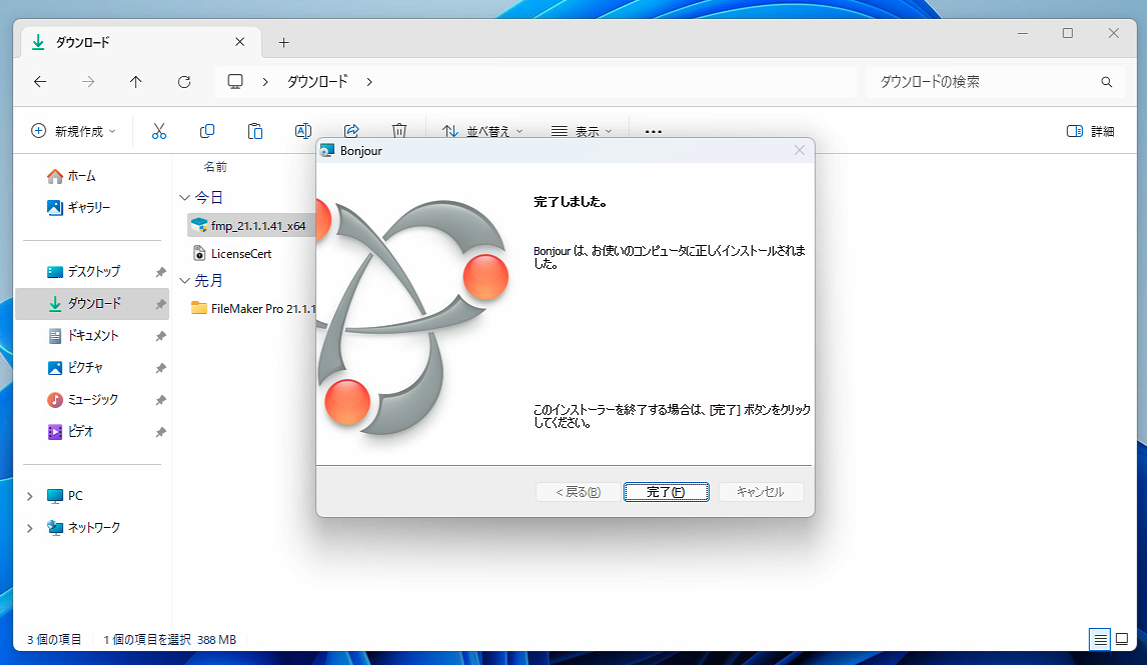This screenshot has height=665, width=1147.
Task: Expand the PC tree item
Action: click(29, 495)
